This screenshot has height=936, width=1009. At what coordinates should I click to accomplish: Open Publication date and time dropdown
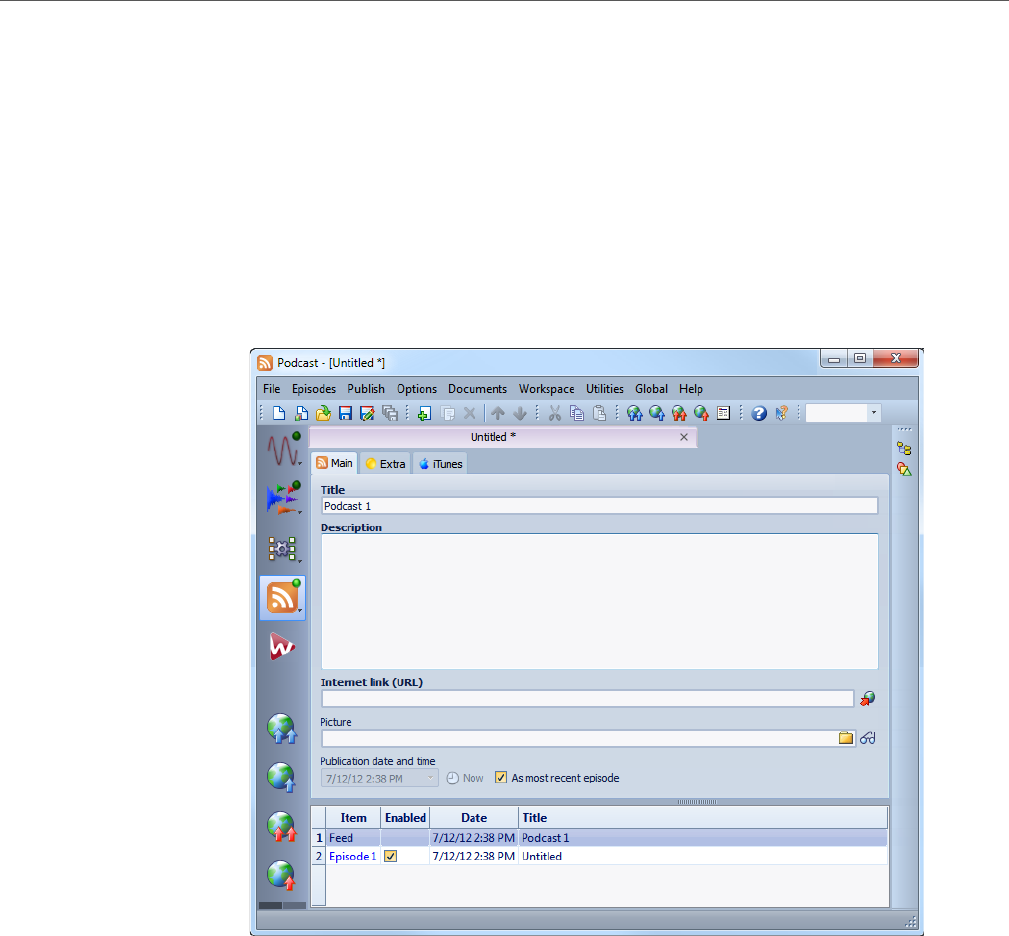point(430,778)
